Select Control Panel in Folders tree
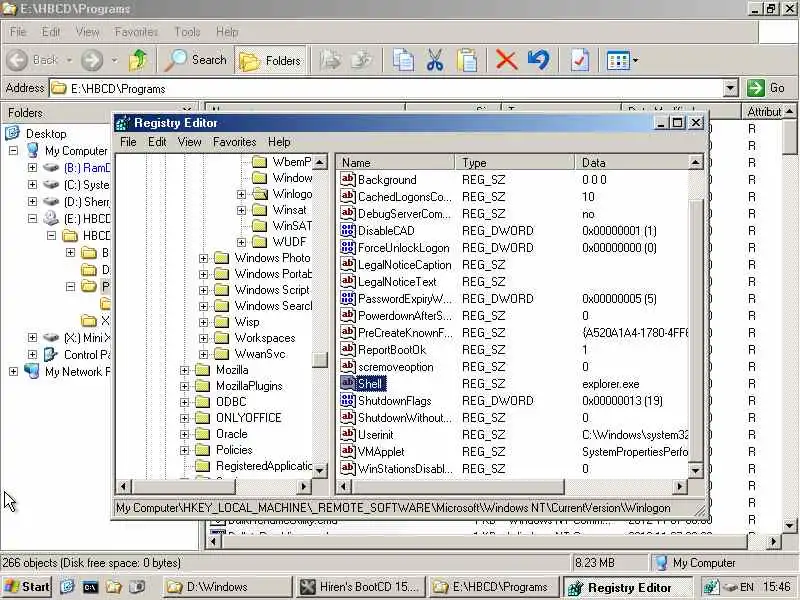The width and height of the screenshot is (800, 600). [x=87, y=355]
